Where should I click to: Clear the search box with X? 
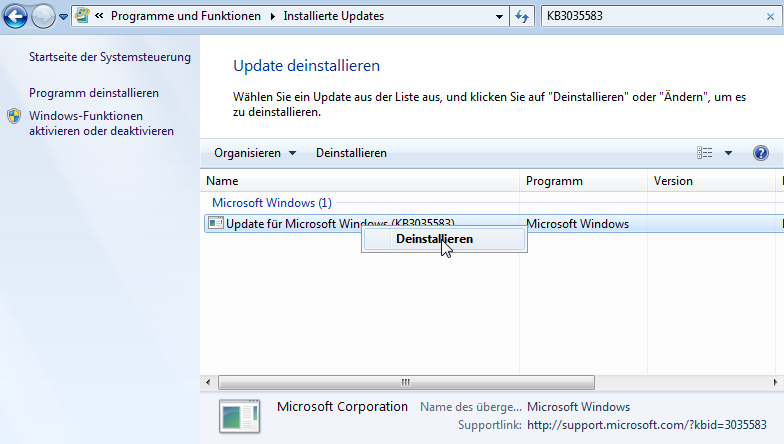770,16
